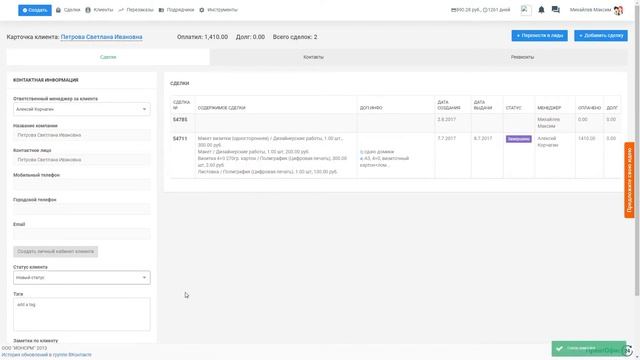Switch to the Контакты tab

point(313,57)
